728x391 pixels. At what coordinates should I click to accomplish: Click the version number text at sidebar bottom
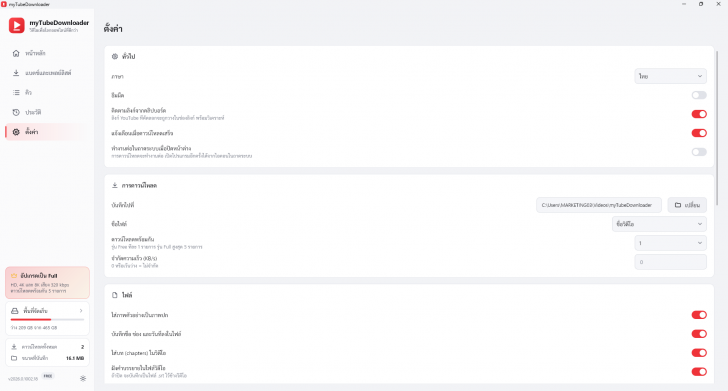(x=23, y=379)
